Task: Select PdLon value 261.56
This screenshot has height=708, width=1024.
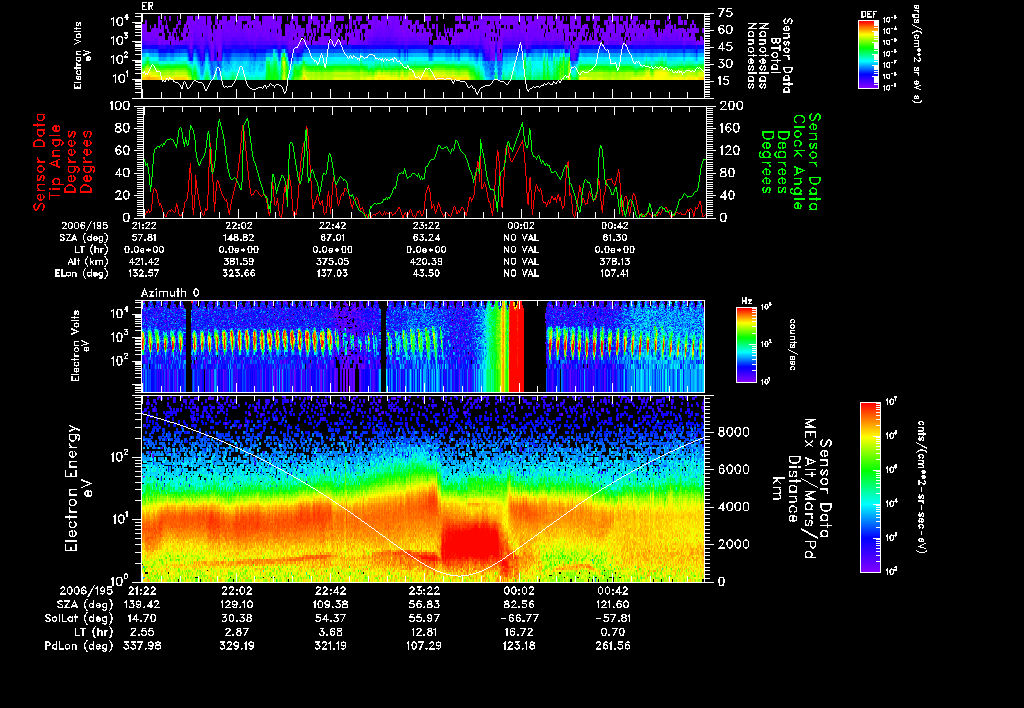Action: point(613,645)
